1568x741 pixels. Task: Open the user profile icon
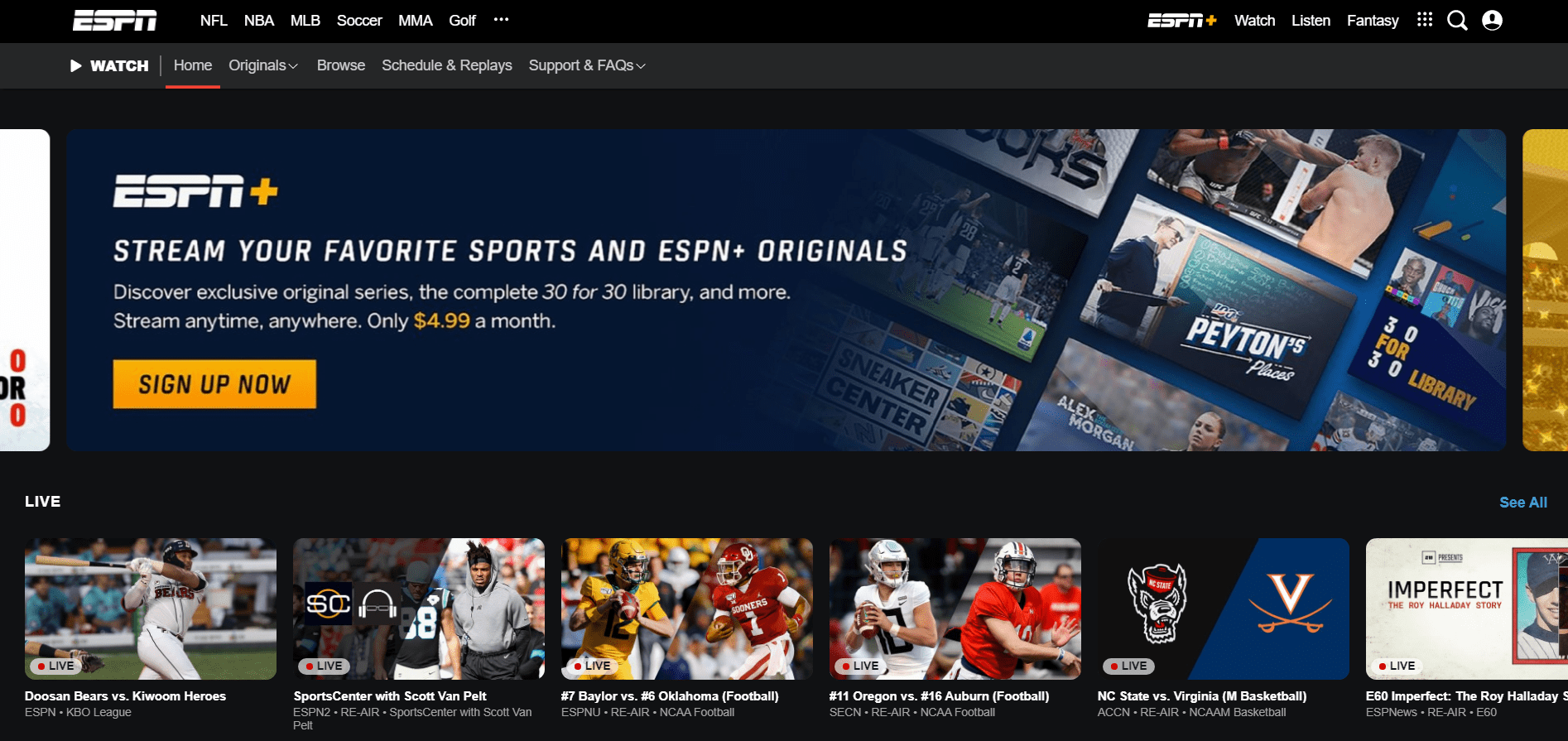click(x=1492, y=21)
